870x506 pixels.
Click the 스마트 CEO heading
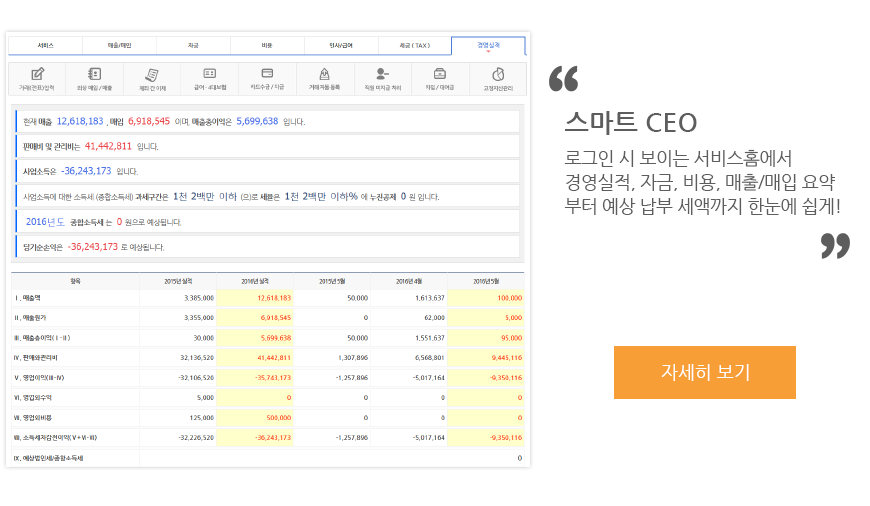click(x=630, y=122)
